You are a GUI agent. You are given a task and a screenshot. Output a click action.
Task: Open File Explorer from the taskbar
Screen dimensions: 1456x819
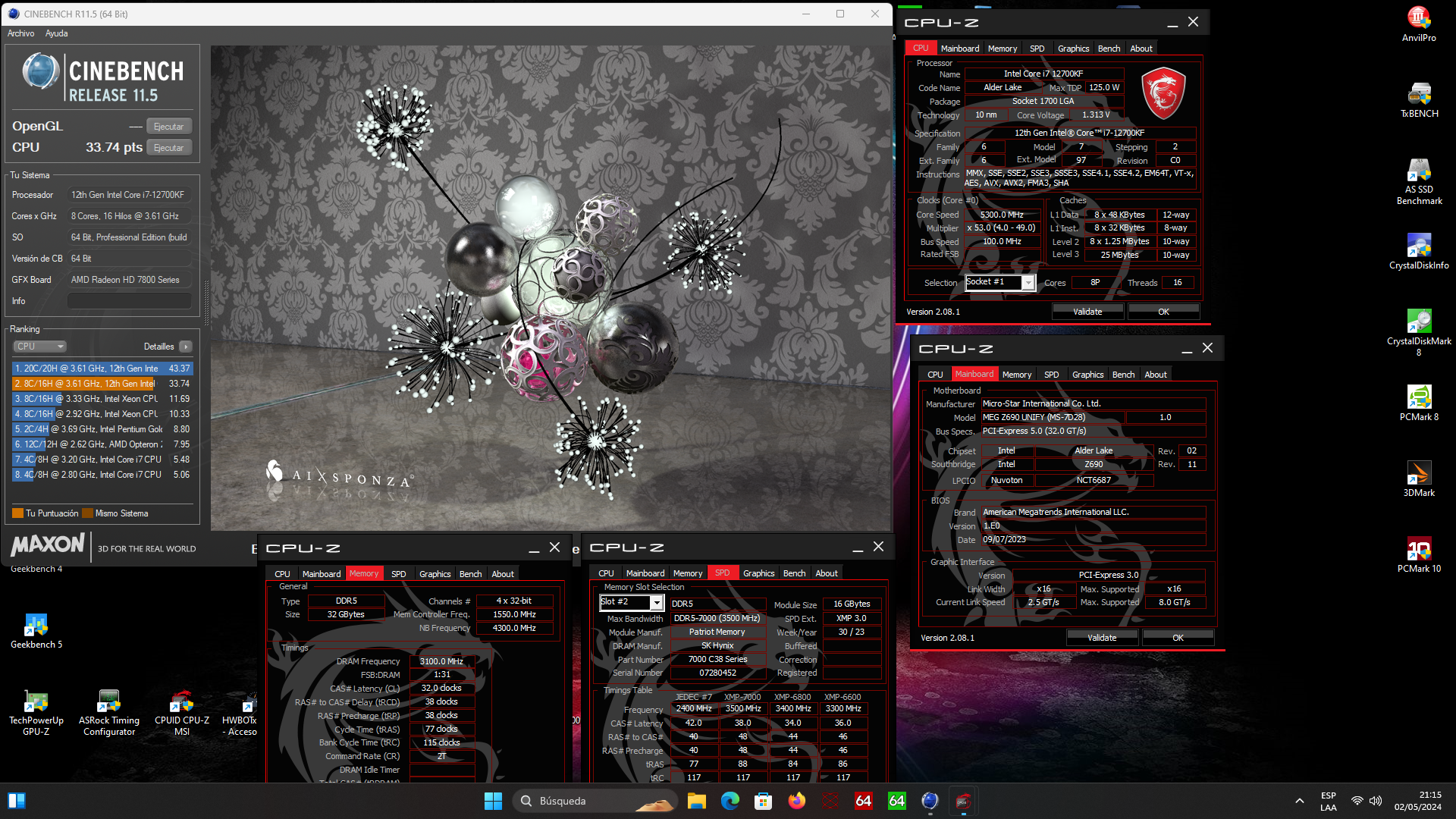(x=696, y=801)
